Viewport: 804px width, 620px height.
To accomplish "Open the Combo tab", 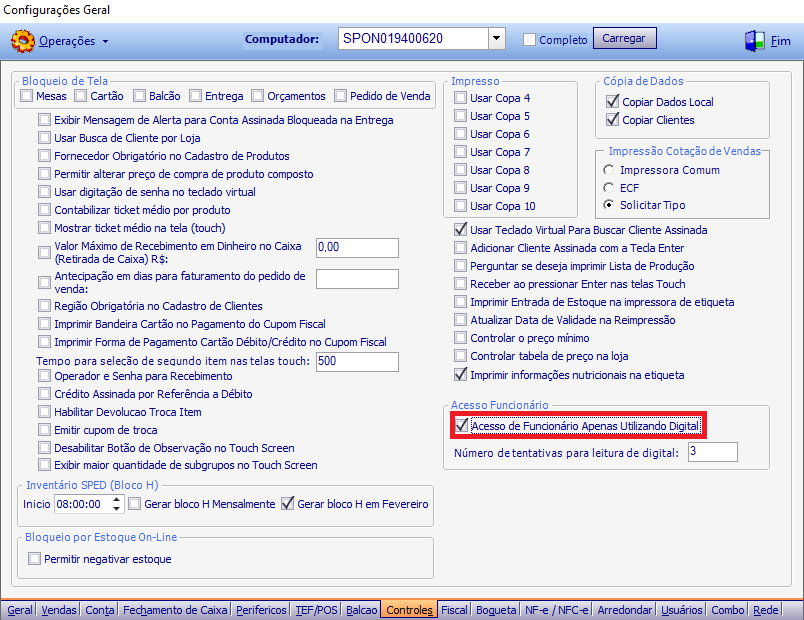I will tap(728, 610).
